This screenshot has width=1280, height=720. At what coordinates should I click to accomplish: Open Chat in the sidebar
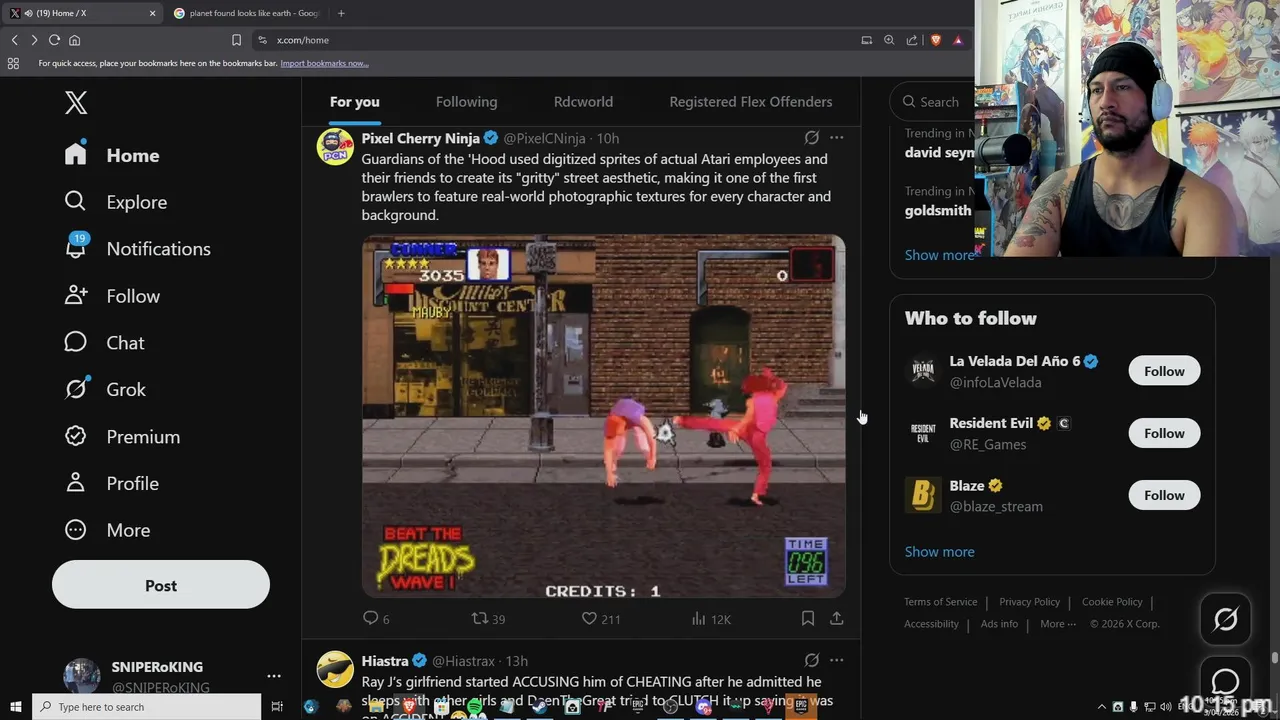[x=104, y=343]
